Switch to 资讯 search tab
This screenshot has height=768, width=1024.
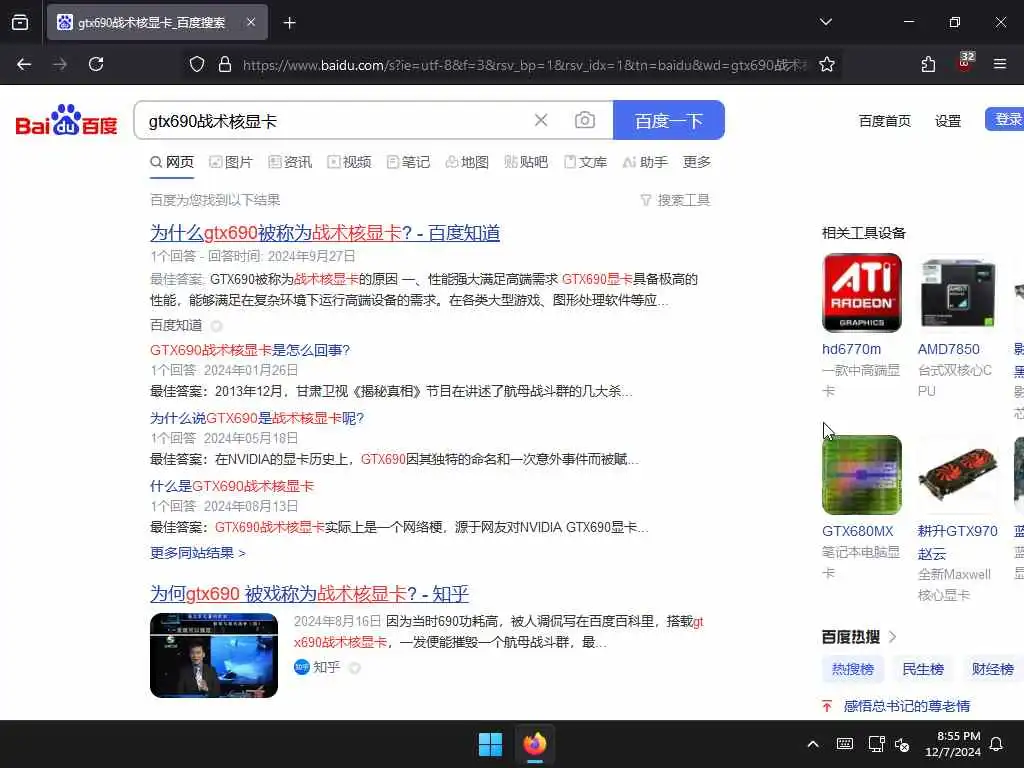point(290,162)
